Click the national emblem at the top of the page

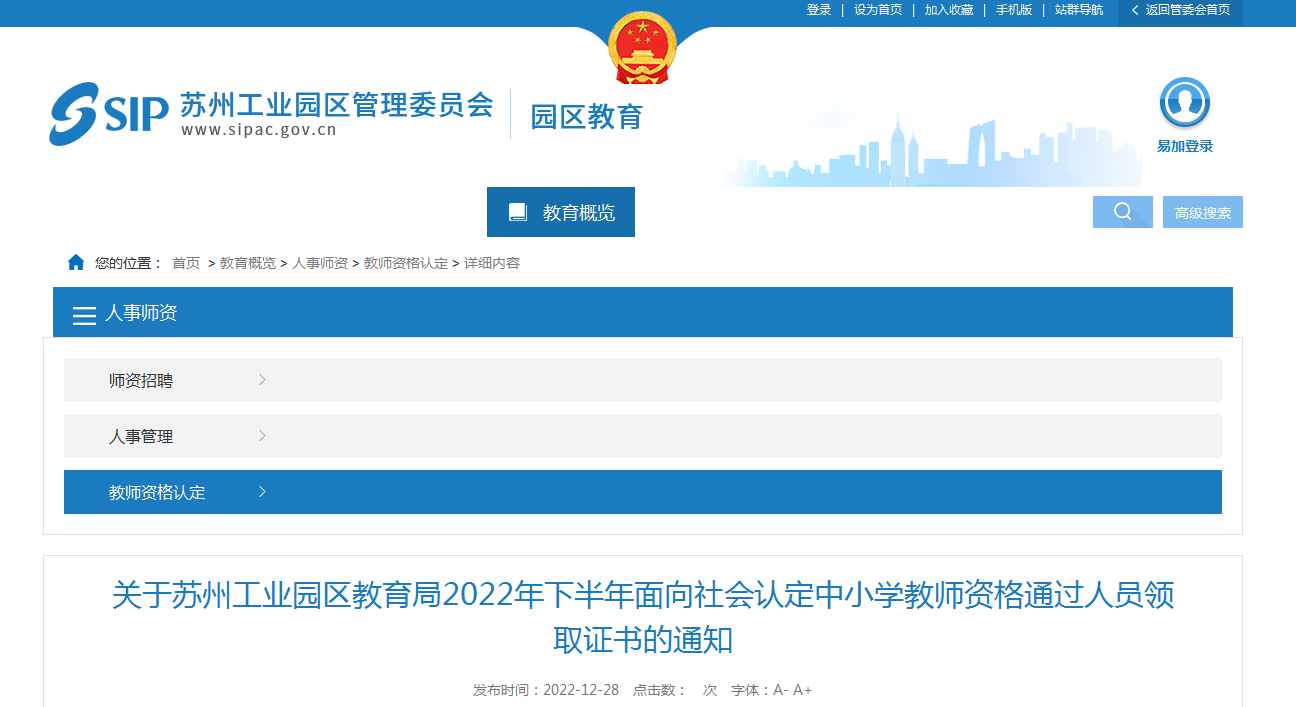tap(642, 48)
